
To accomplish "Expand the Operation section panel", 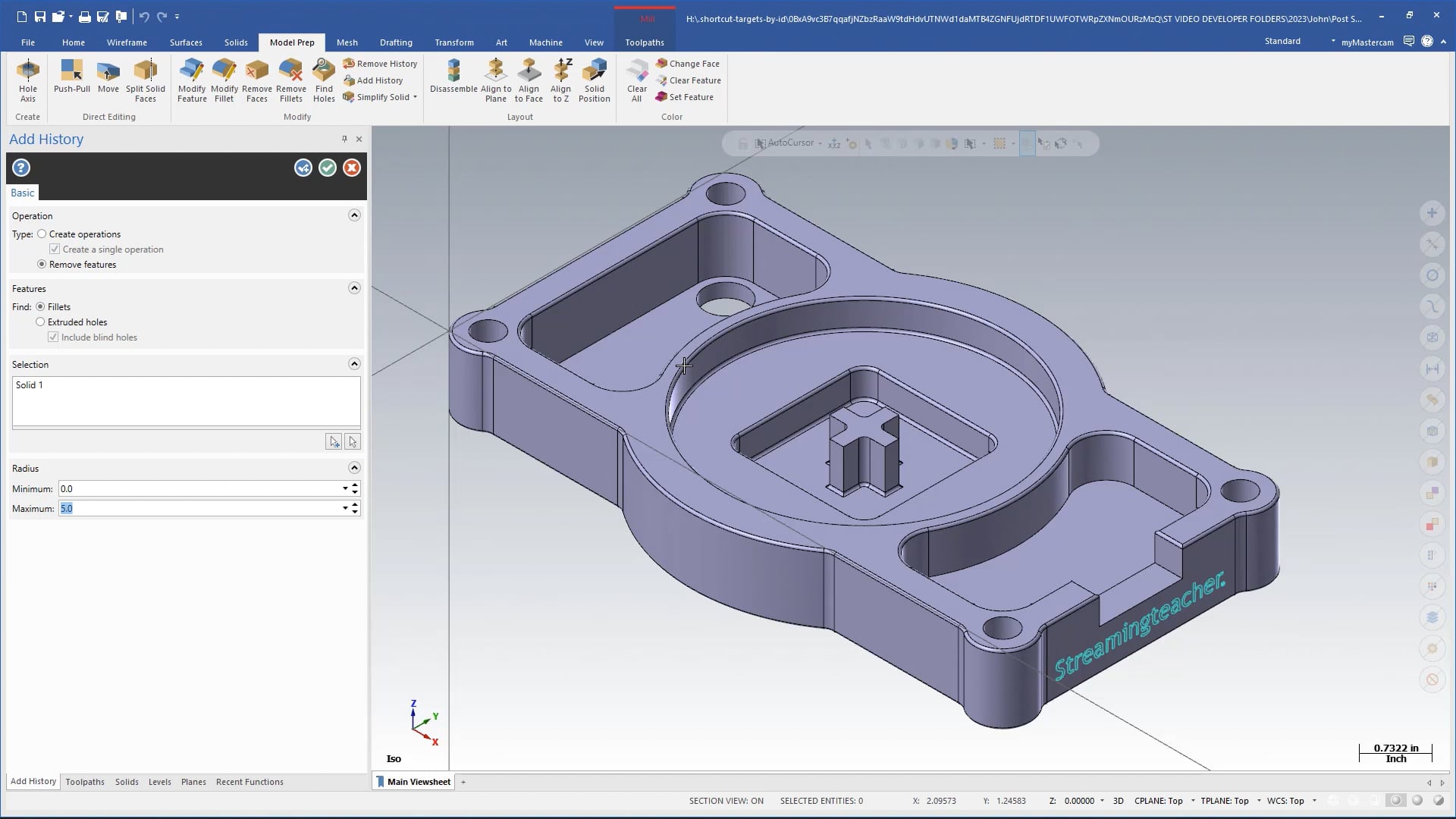I will click(354, 215).
